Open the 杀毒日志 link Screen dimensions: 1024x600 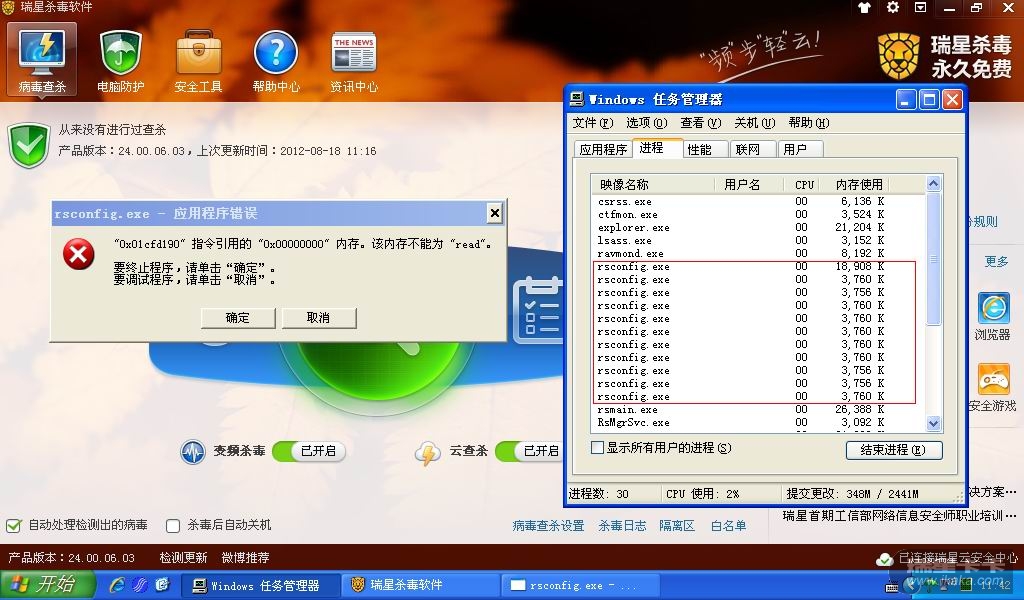(x=622, y=526)
